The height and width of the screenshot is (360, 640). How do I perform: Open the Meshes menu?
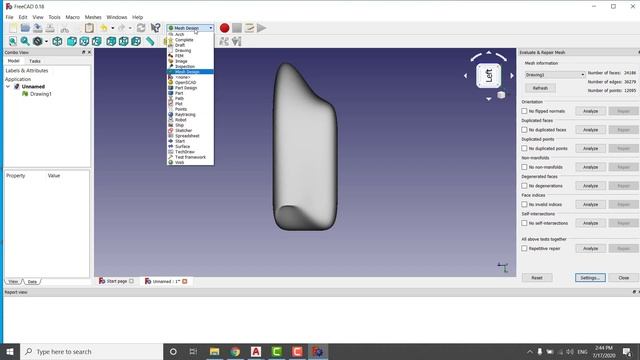(x=93, y=17)
